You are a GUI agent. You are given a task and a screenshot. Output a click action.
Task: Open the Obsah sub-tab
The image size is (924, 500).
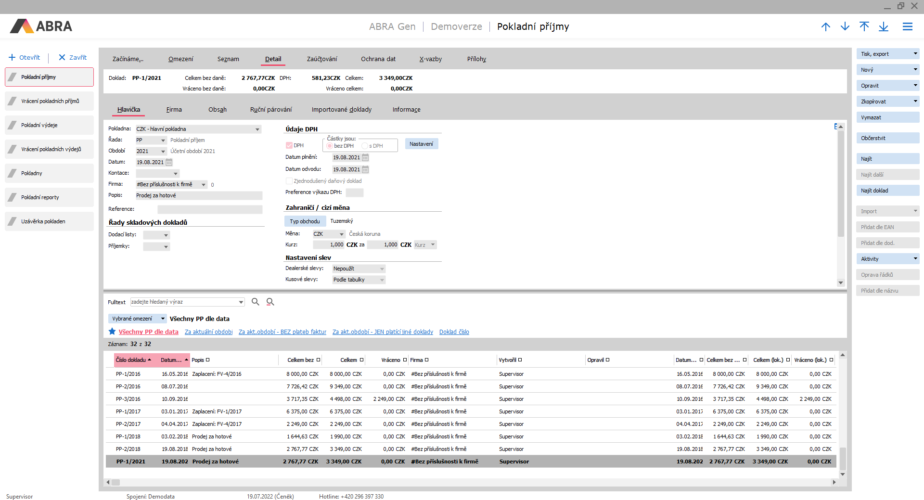[217, 109]
